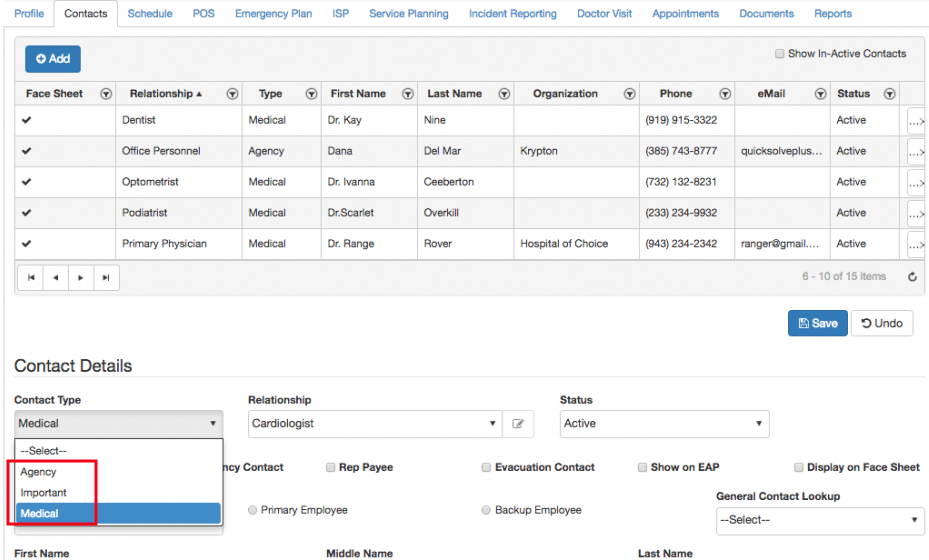Switch to the Schedule tab
This screenshot has height=560, width=929.
click(150, 13)
